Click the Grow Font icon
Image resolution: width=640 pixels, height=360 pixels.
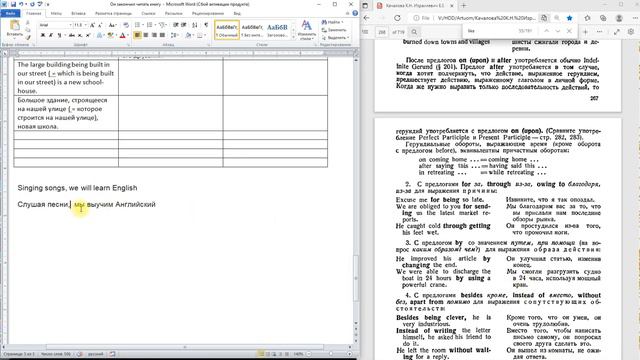click(x=92, y=25)
